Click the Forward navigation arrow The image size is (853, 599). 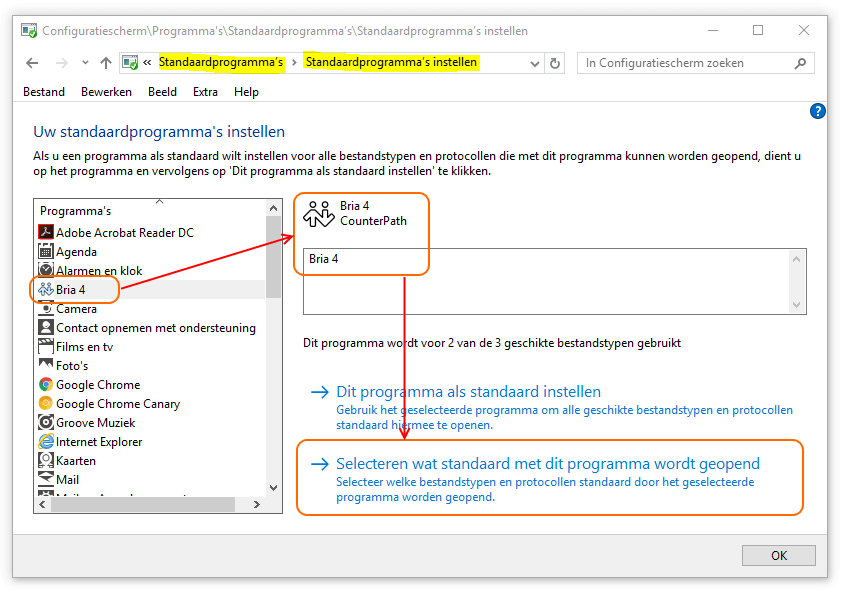[61, 63]
